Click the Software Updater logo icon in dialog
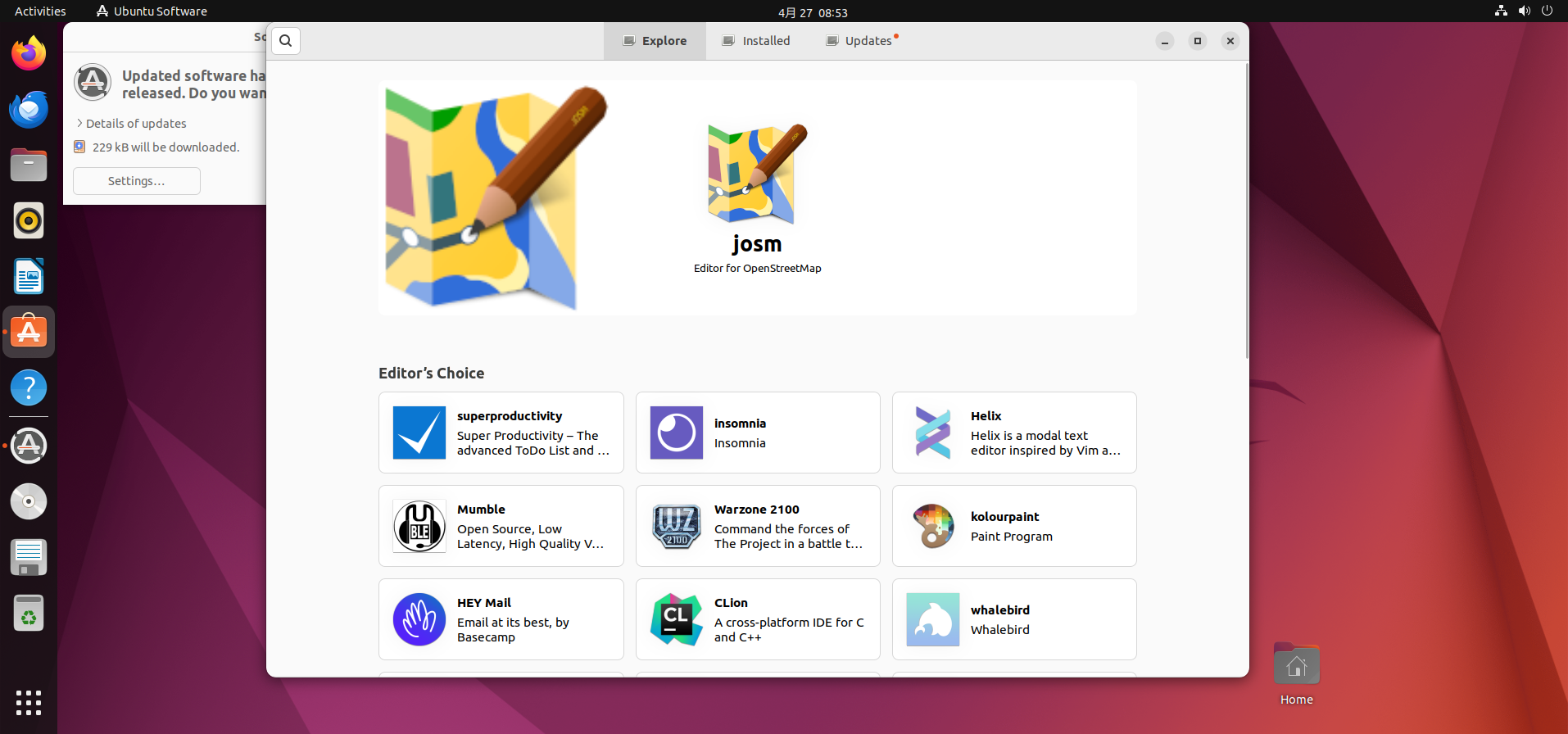Viewport: 1568px width, 734px height. tap(93, 82)
